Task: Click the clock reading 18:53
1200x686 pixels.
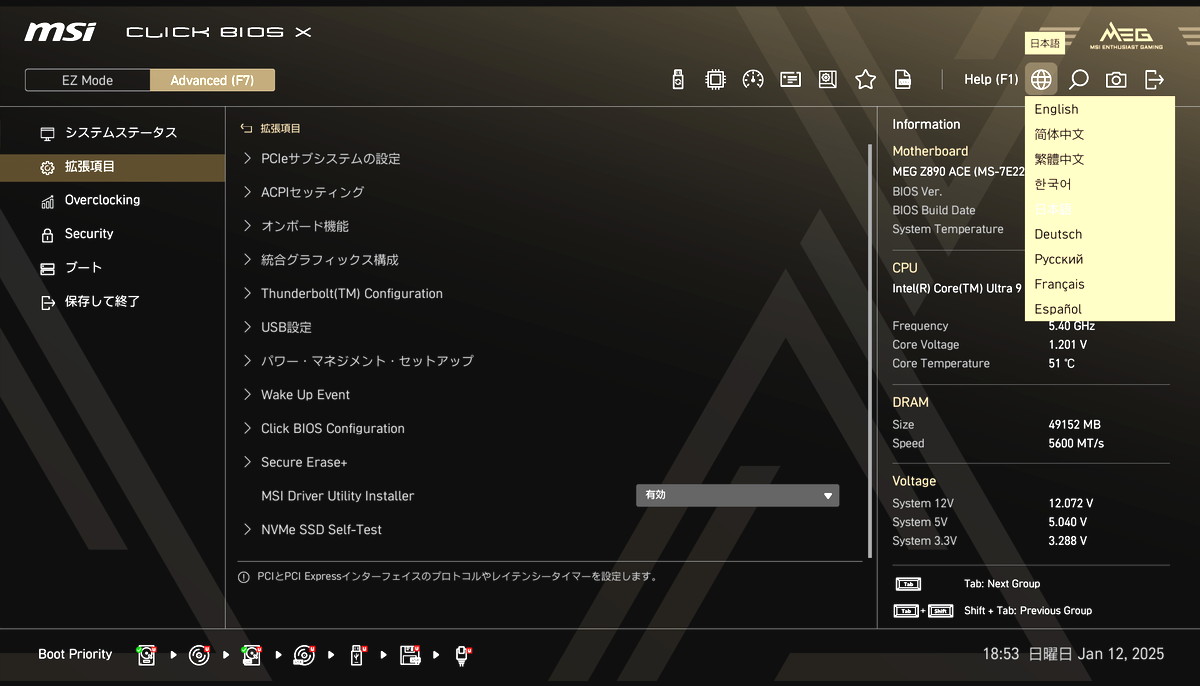Action: pos(1000,654)
